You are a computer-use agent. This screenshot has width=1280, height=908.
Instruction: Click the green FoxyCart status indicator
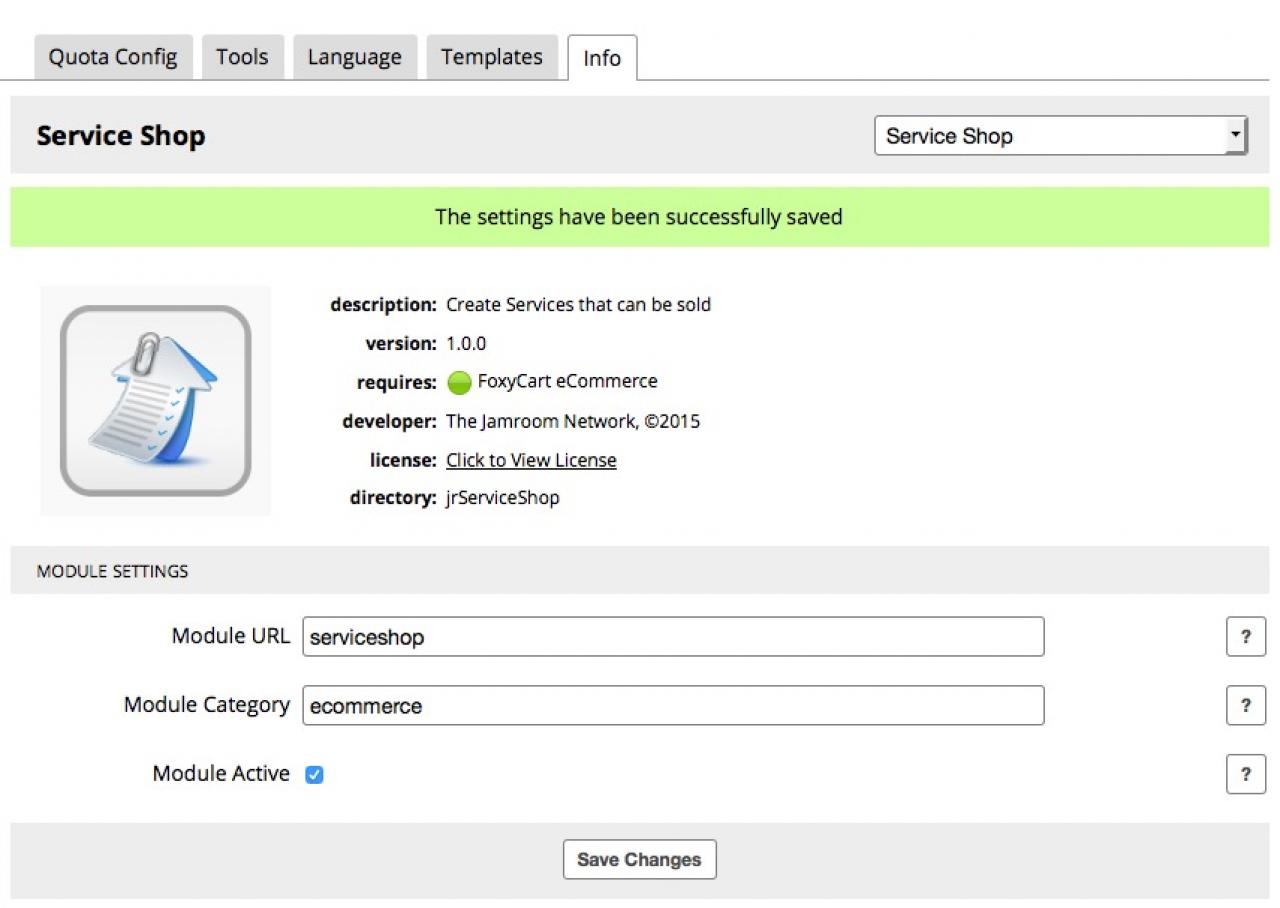(459, 382)
